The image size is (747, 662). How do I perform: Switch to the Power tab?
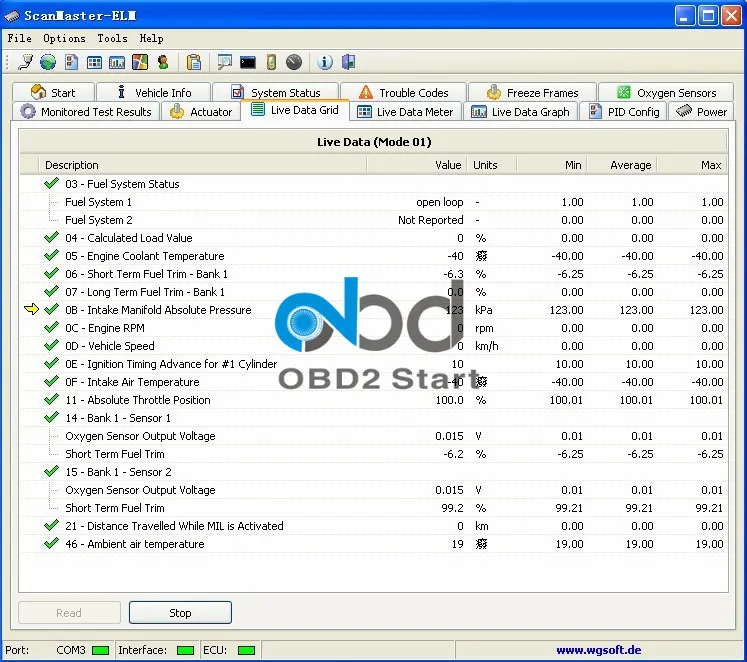point(701,111)
